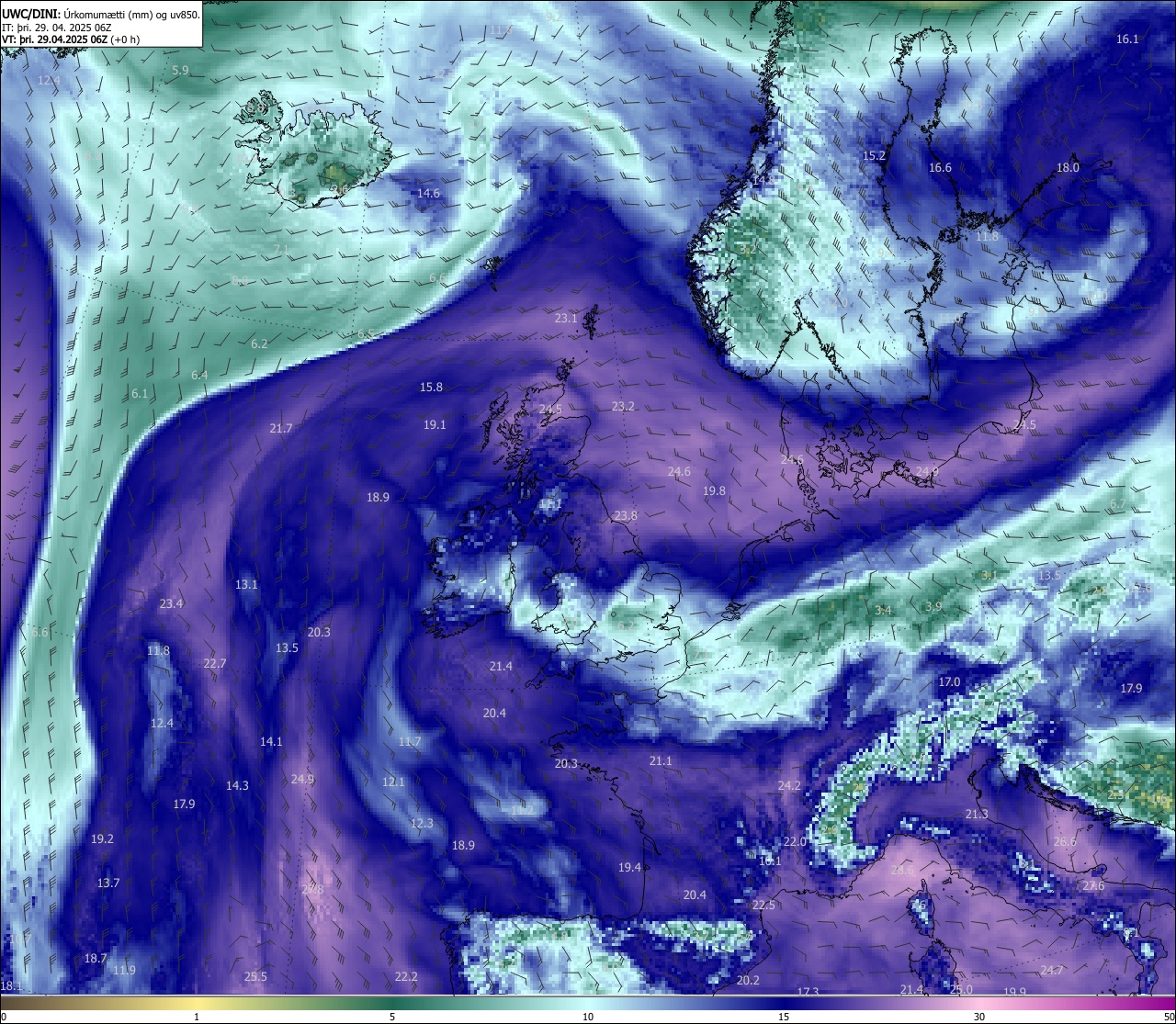The image size is (1176, 1024).
Task: Click the 5 label on the colour scale
Action: 392,1017
